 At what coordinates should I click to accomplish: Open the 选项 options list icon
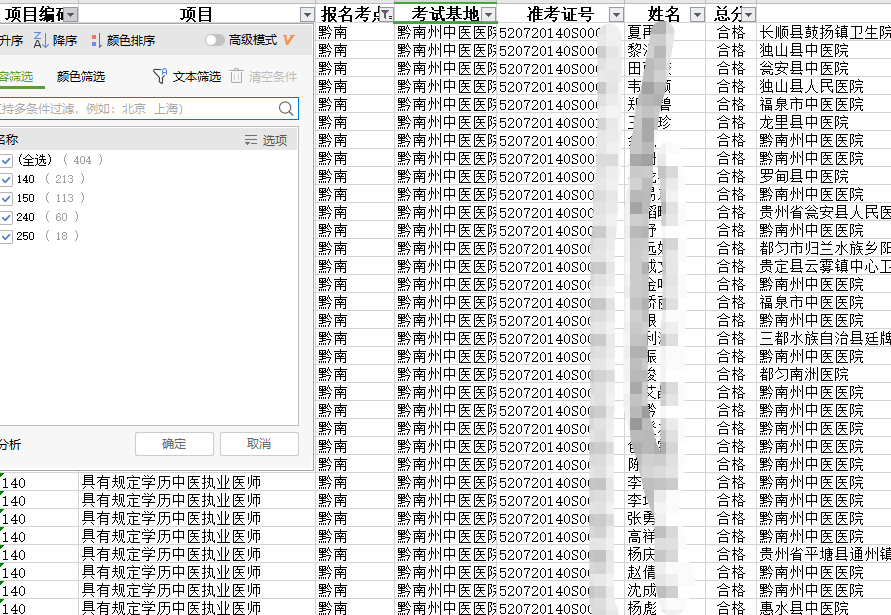point(251,140)
